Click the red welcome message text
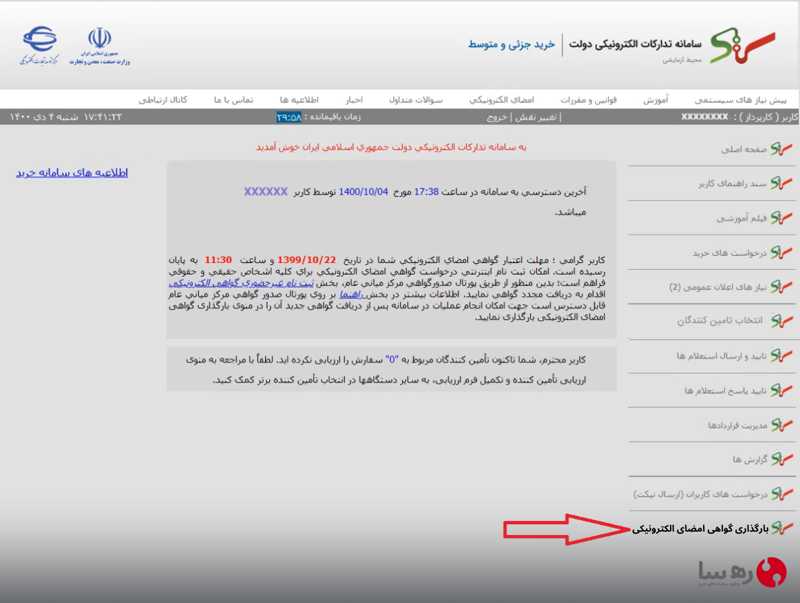800x603 pixels. pos(391,147)
